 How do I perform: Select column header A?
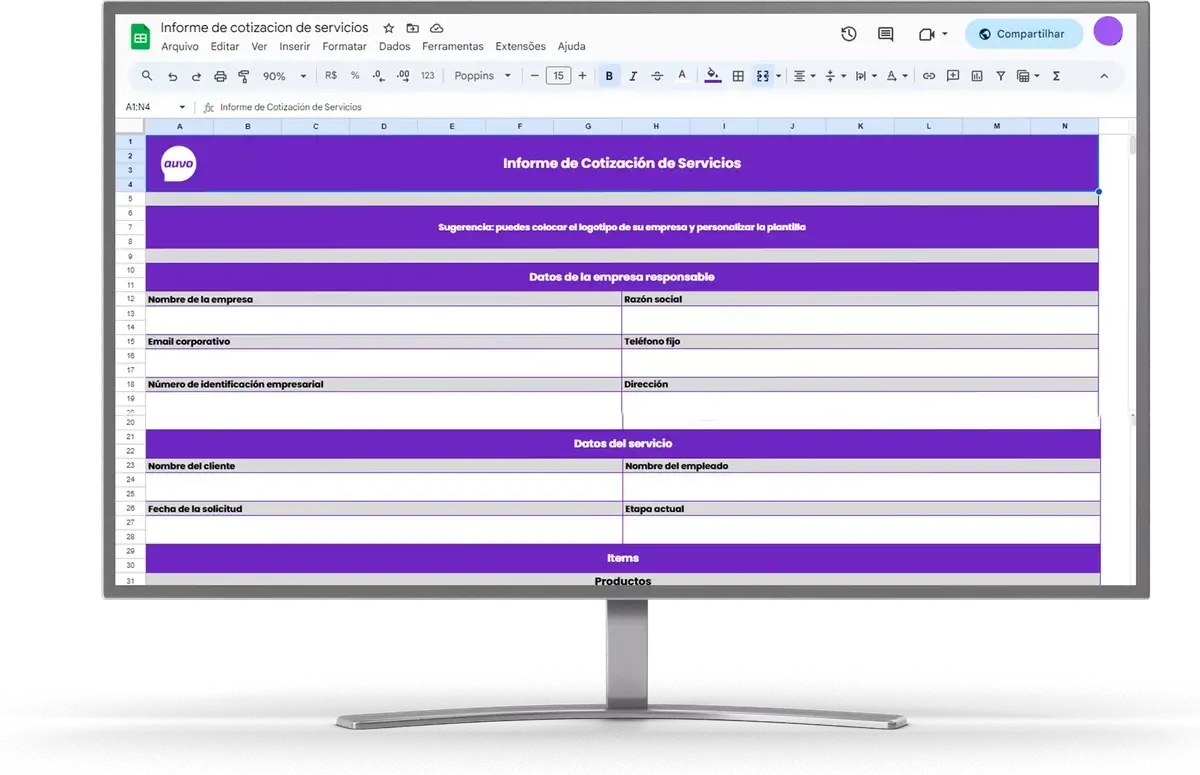pyautogui.click(x=180, y=126)
